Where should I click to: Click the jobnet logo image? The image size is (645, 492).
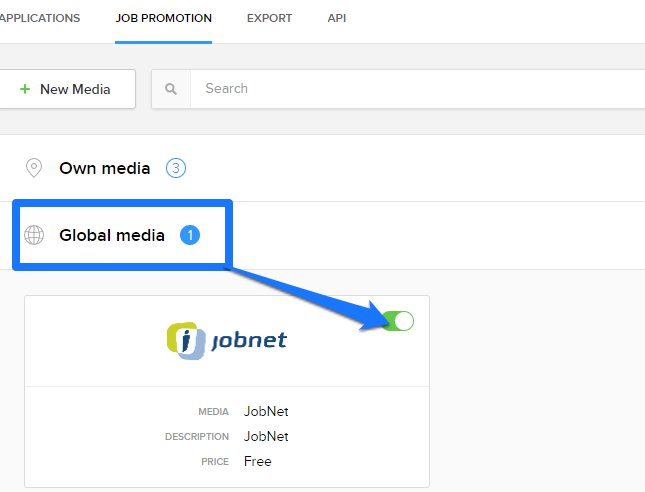[227, 341]
